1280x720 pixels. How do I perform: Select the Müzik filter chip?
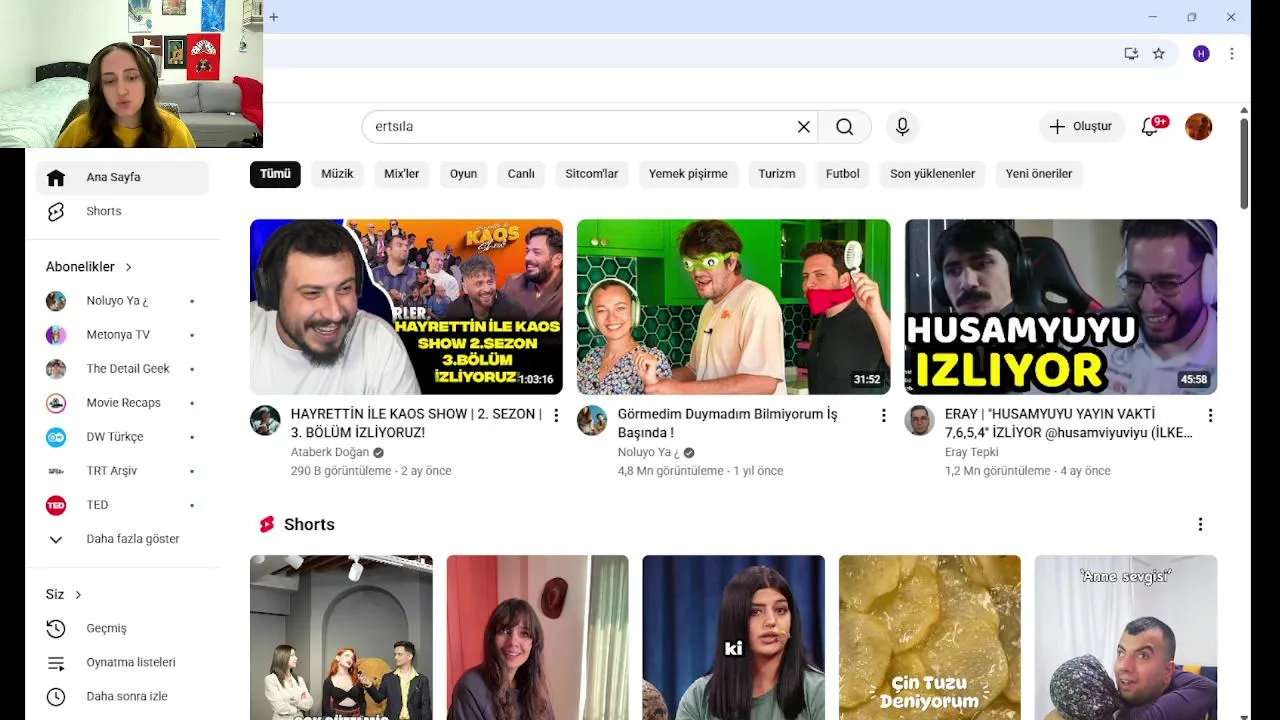337,174
